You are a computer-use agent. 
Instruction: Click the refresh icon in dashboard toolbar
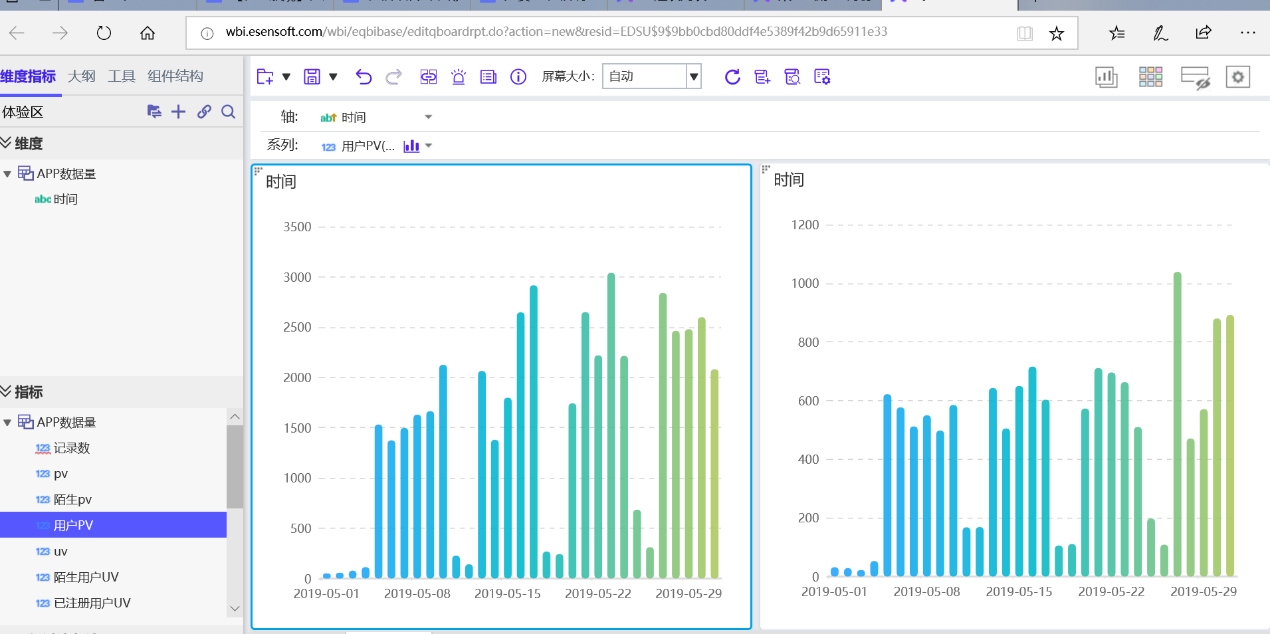732,77
